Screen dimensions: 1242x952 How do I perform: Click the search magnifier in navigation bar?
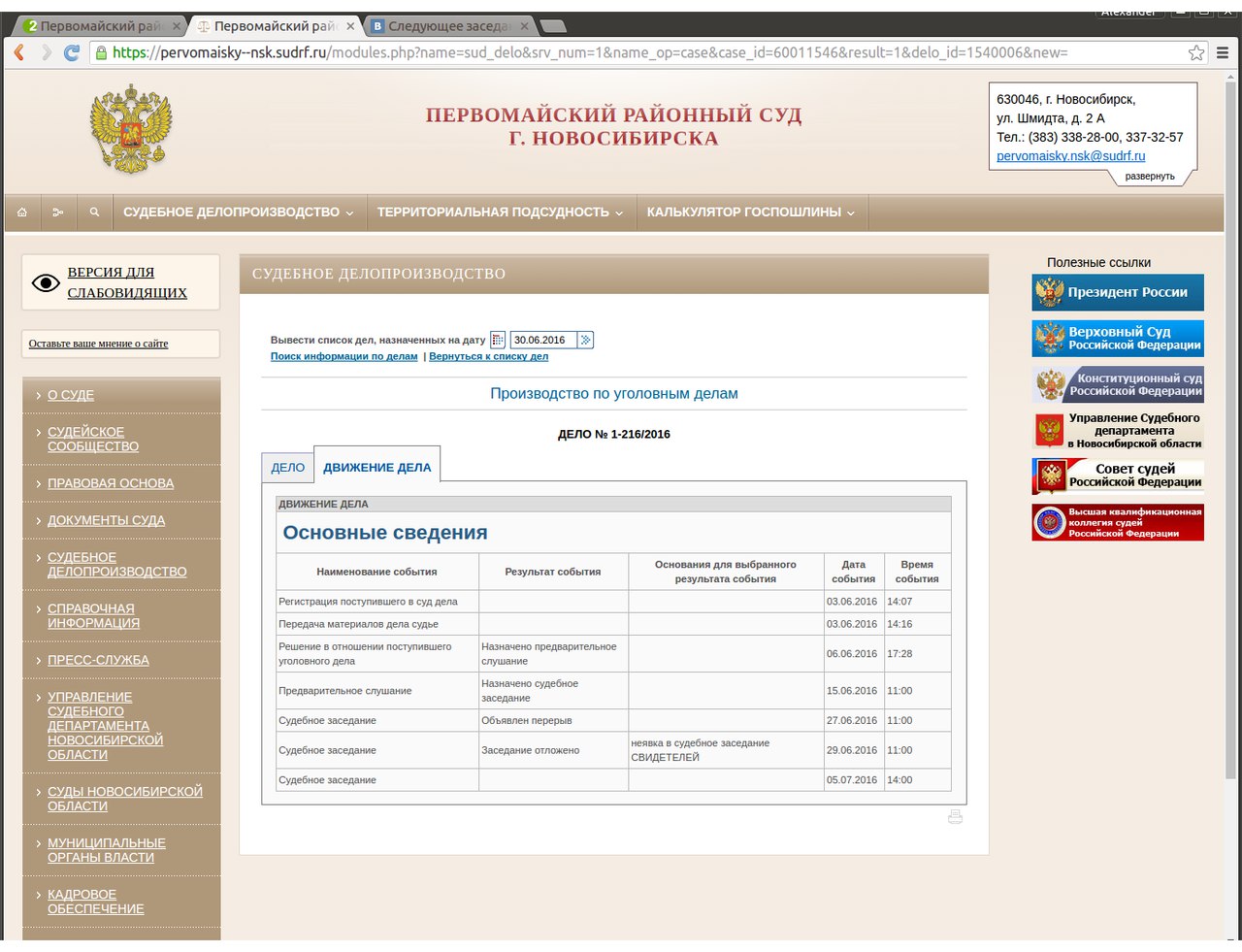tap(94, 212)
